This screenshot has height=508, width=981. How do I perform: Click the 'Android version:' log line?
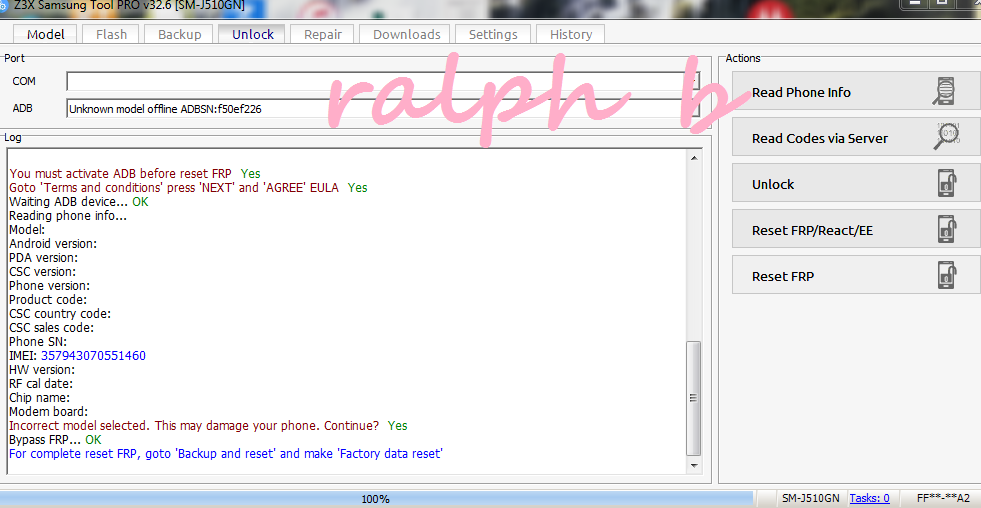coord(53,244)
